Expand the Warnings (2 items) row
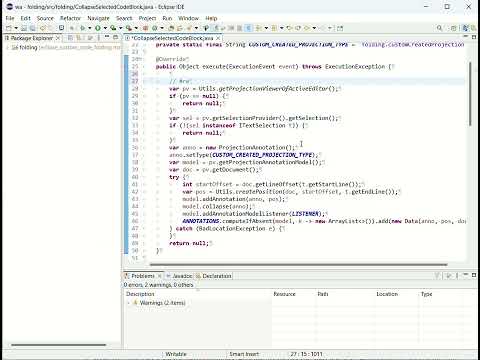Screen dimensions: 480x360 click(x=128, y=303)
